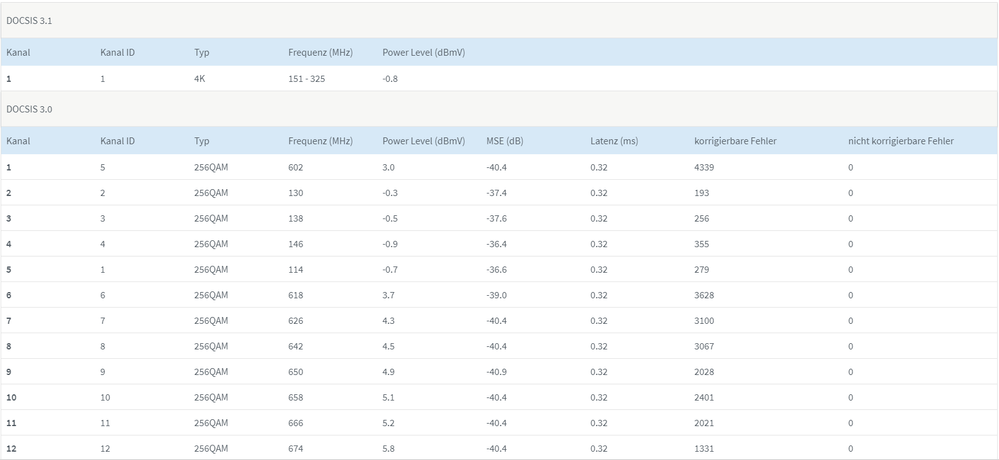
Task: Click correctable errors value 3100
Action: pyautogui.click(x=704, y=321)
